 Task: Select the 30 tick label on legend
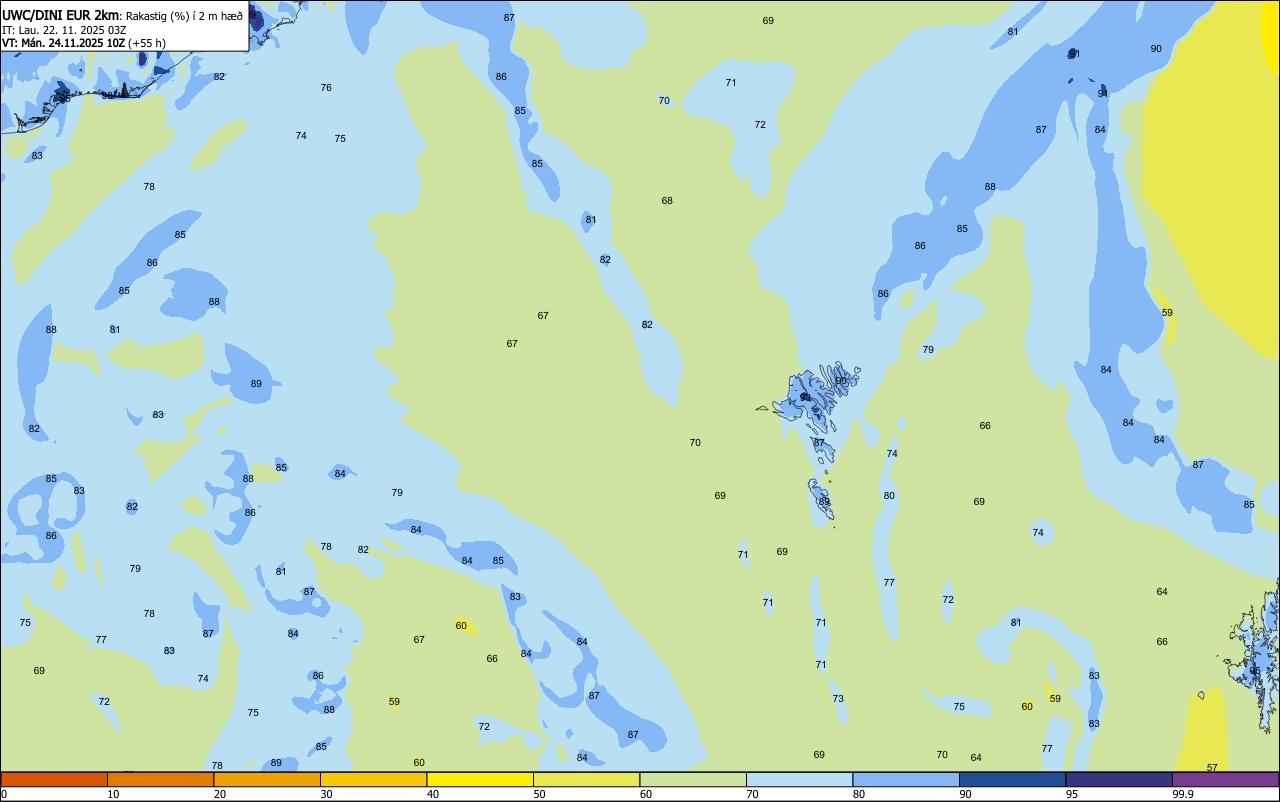pos(326,794)
